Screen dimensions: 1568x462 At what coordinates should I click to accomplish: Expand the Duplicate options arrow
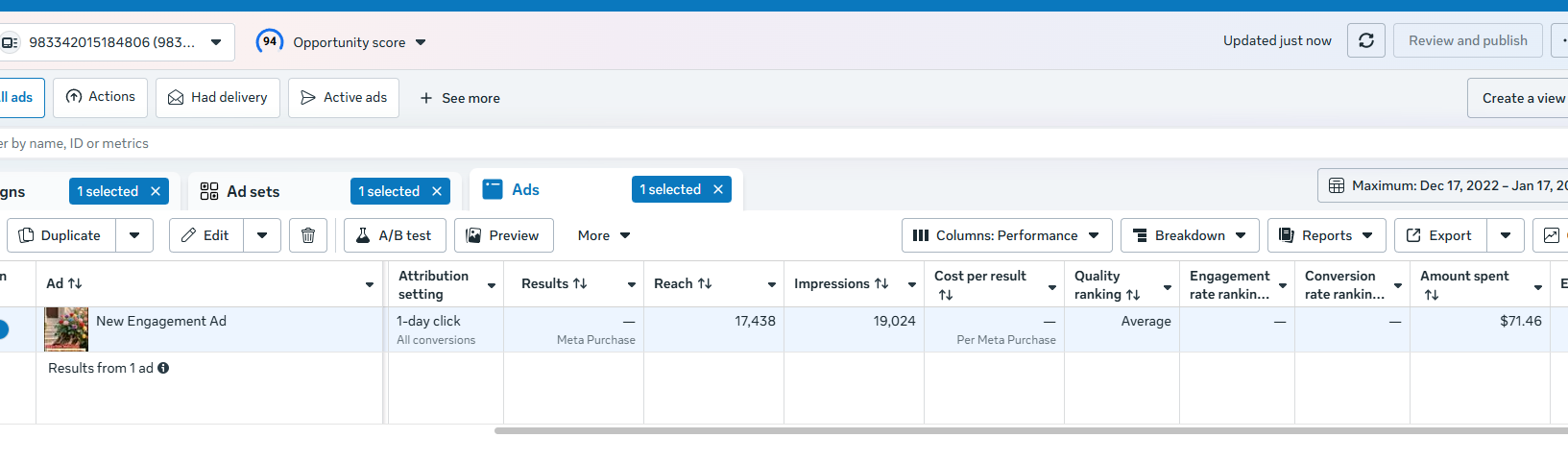[134, 235]
